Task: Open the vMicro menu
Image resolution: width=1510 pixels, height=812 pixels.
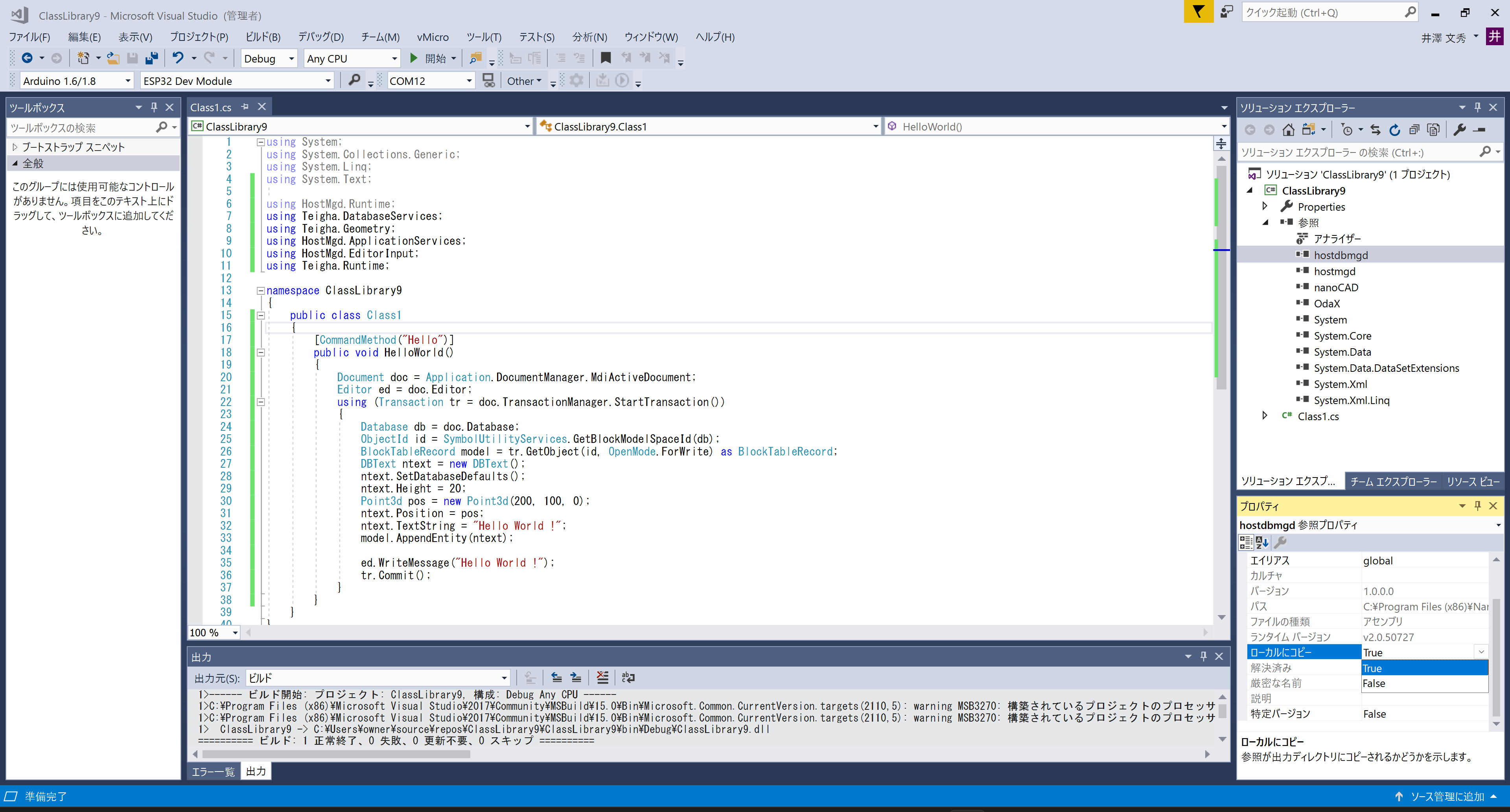Action: click(433, 37)
